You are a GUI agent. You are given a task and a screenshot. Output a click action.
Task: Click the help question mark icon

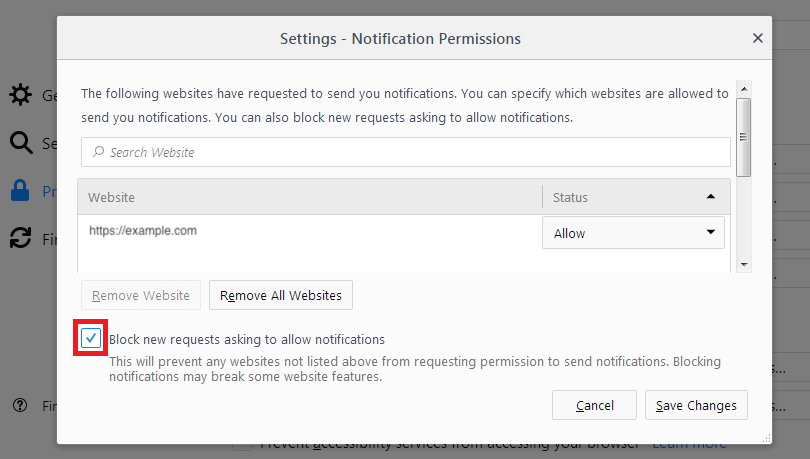coord(20,405)
